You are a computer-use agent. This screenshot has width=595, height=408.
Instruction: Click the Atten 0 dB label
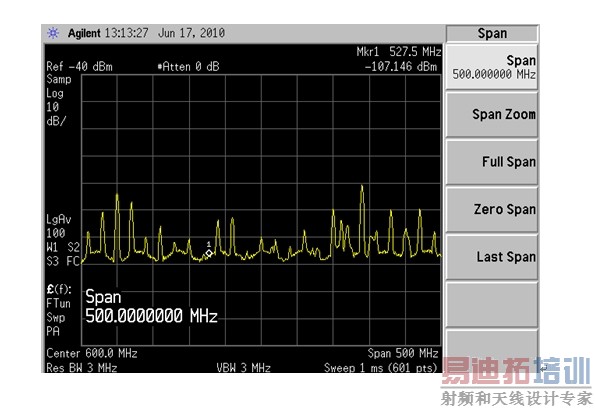[x=189, y=67]
